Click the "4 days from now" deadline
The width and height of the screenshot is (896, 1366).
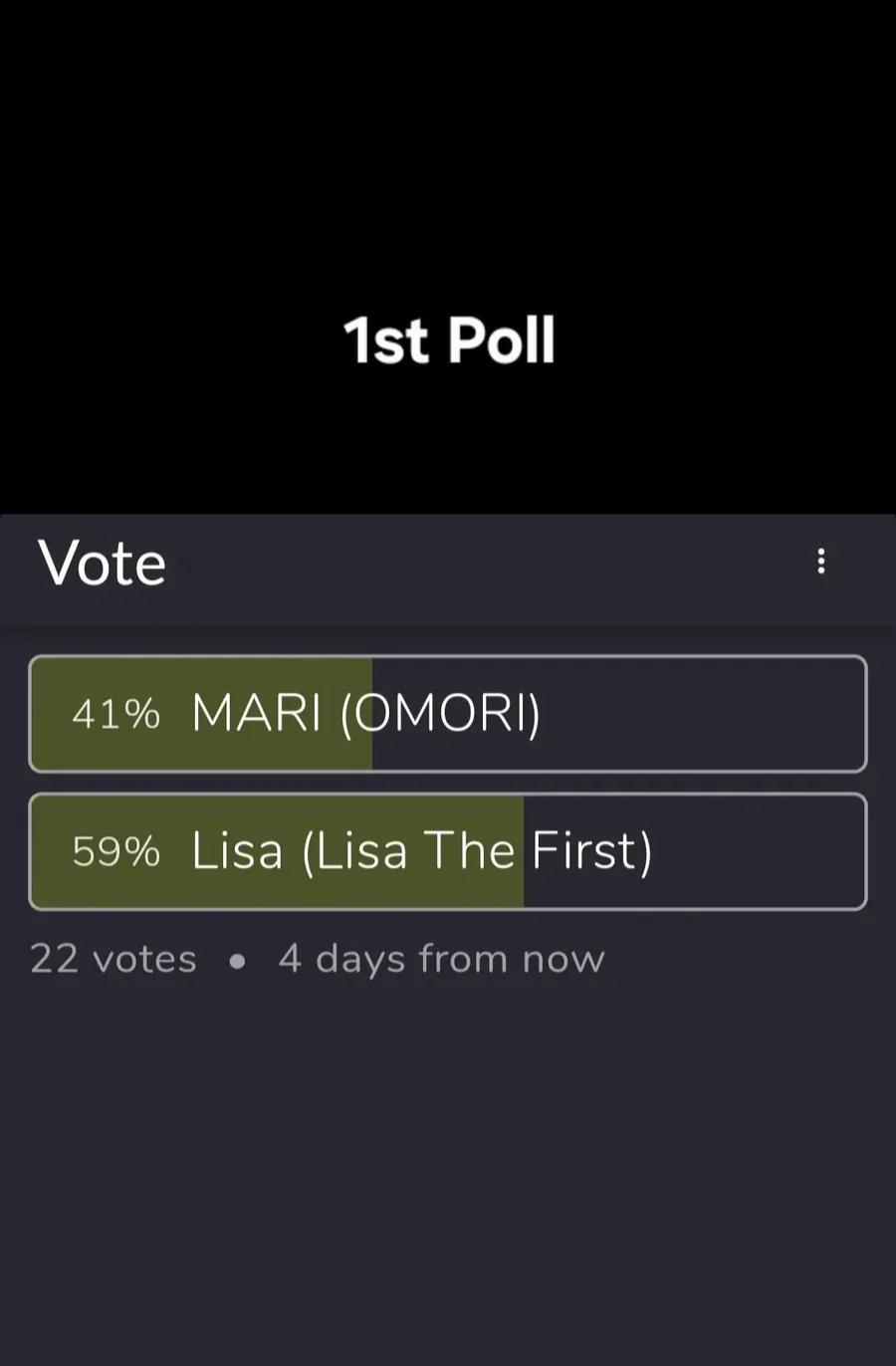pyautogui.click(x=441, y=959)
